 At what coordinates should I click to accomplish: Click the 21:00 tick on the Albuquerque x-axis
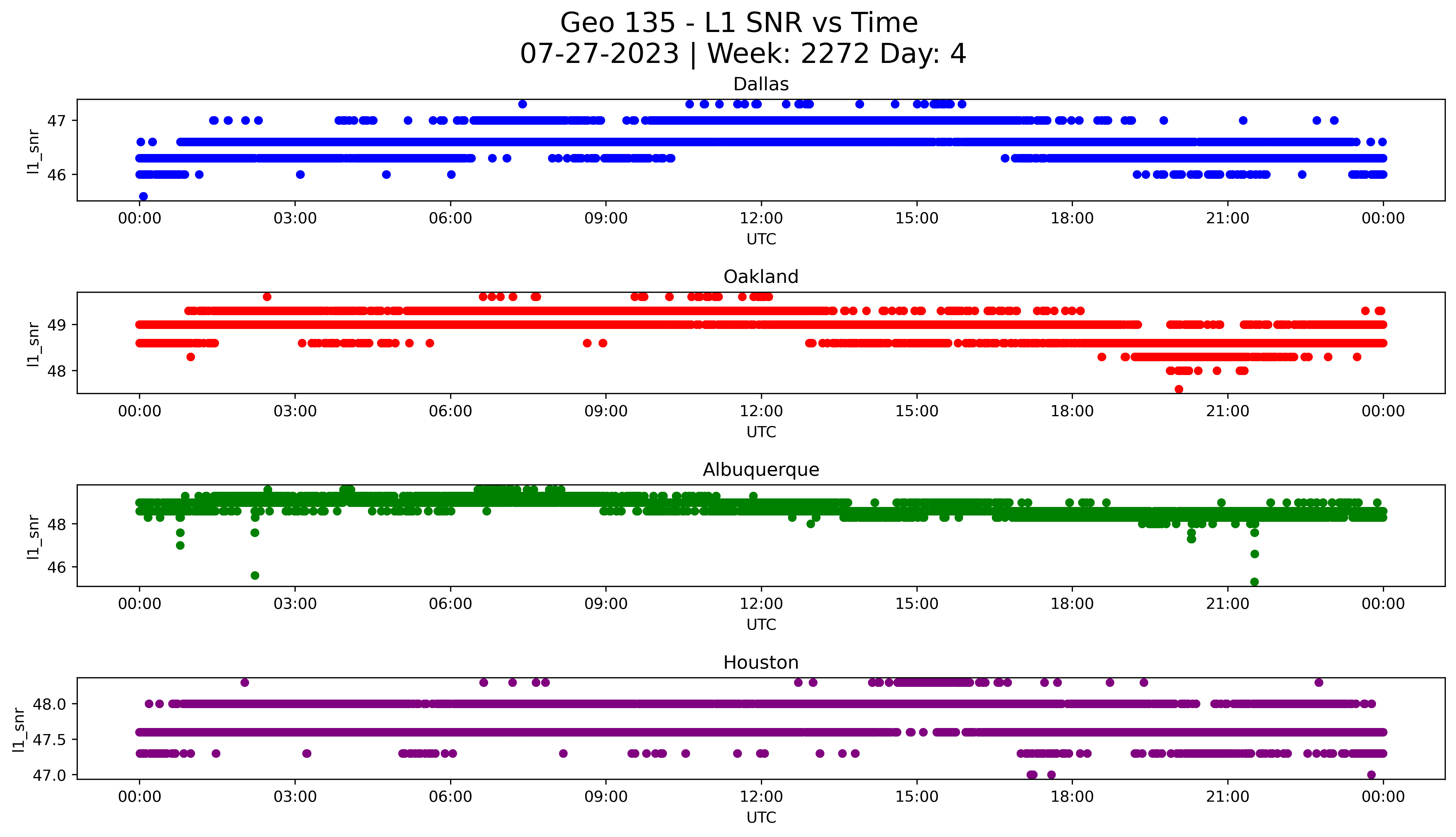pyautogui.click(x=1228, y=604)
